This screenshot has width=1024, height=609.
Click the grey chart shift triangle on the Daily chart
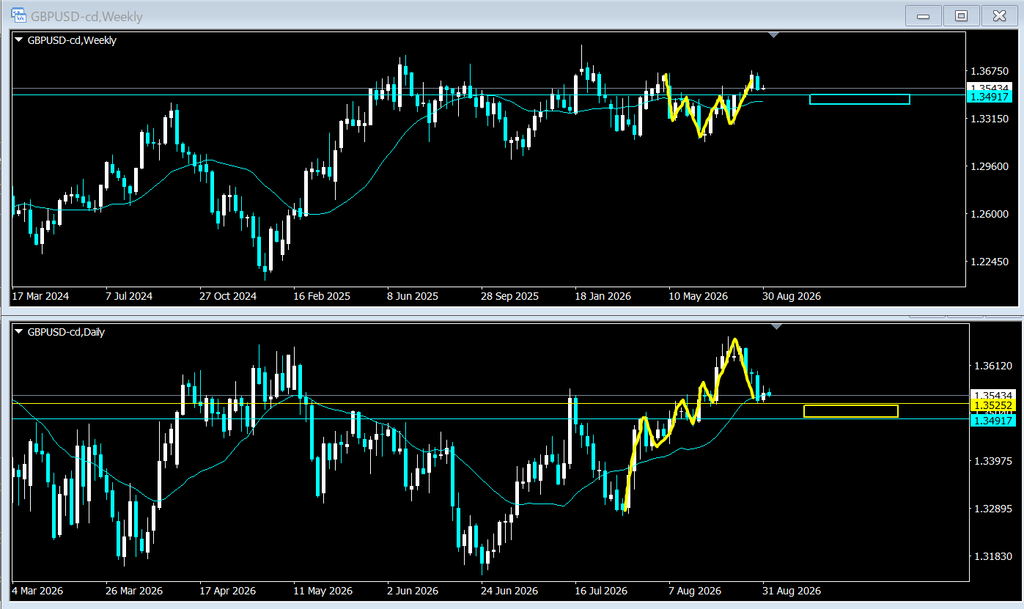click(x=776, y=326)
